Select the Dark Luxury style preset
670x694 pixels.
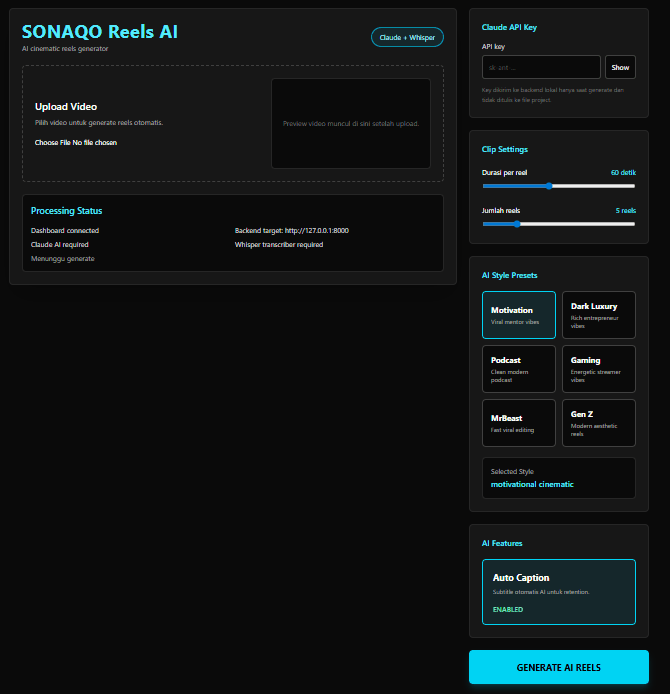coord(599,315)
